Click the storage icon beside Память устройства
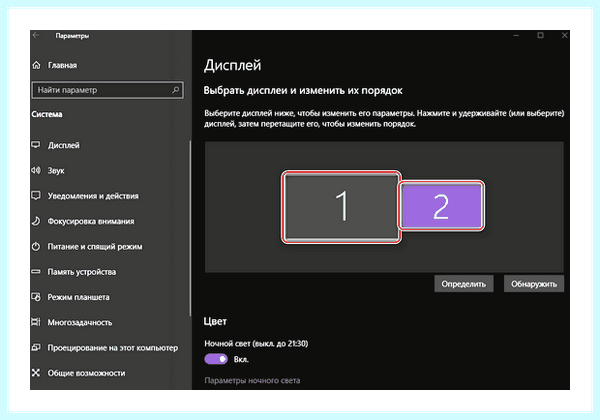Viewport: 600px width, 420px height. (x=36, y=272)
